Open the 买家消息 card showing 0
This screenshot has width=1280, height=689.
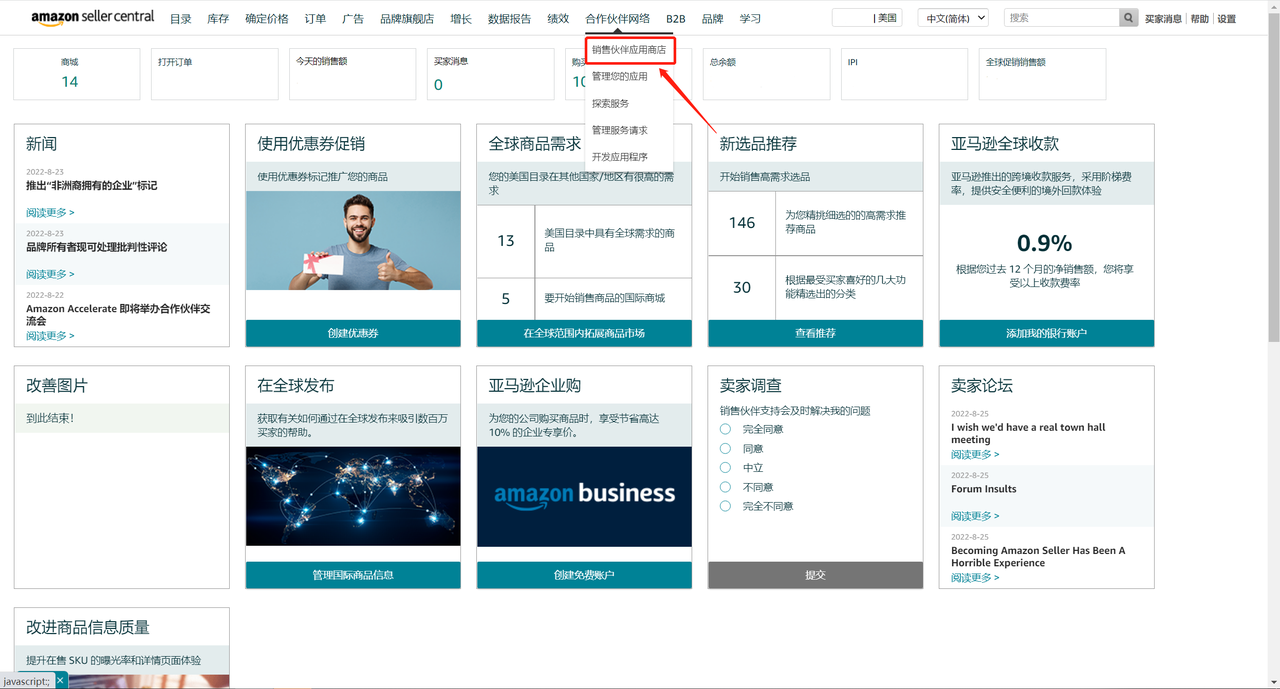pyautogui.click(x=491, y=74)
